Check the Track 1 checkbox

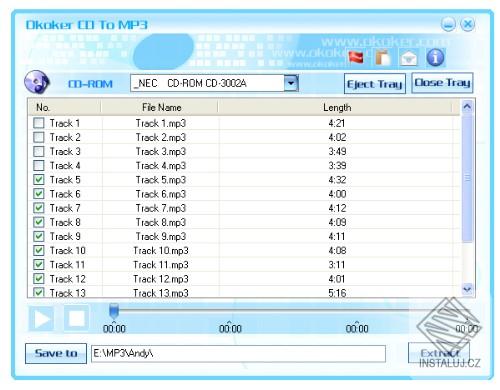pos(39,123)
